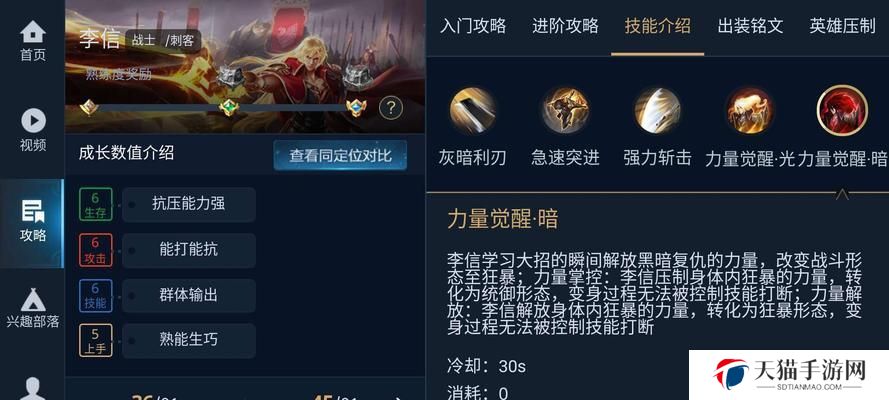Select the 力量觉醒·暗 skill icon

coord(842,110)
